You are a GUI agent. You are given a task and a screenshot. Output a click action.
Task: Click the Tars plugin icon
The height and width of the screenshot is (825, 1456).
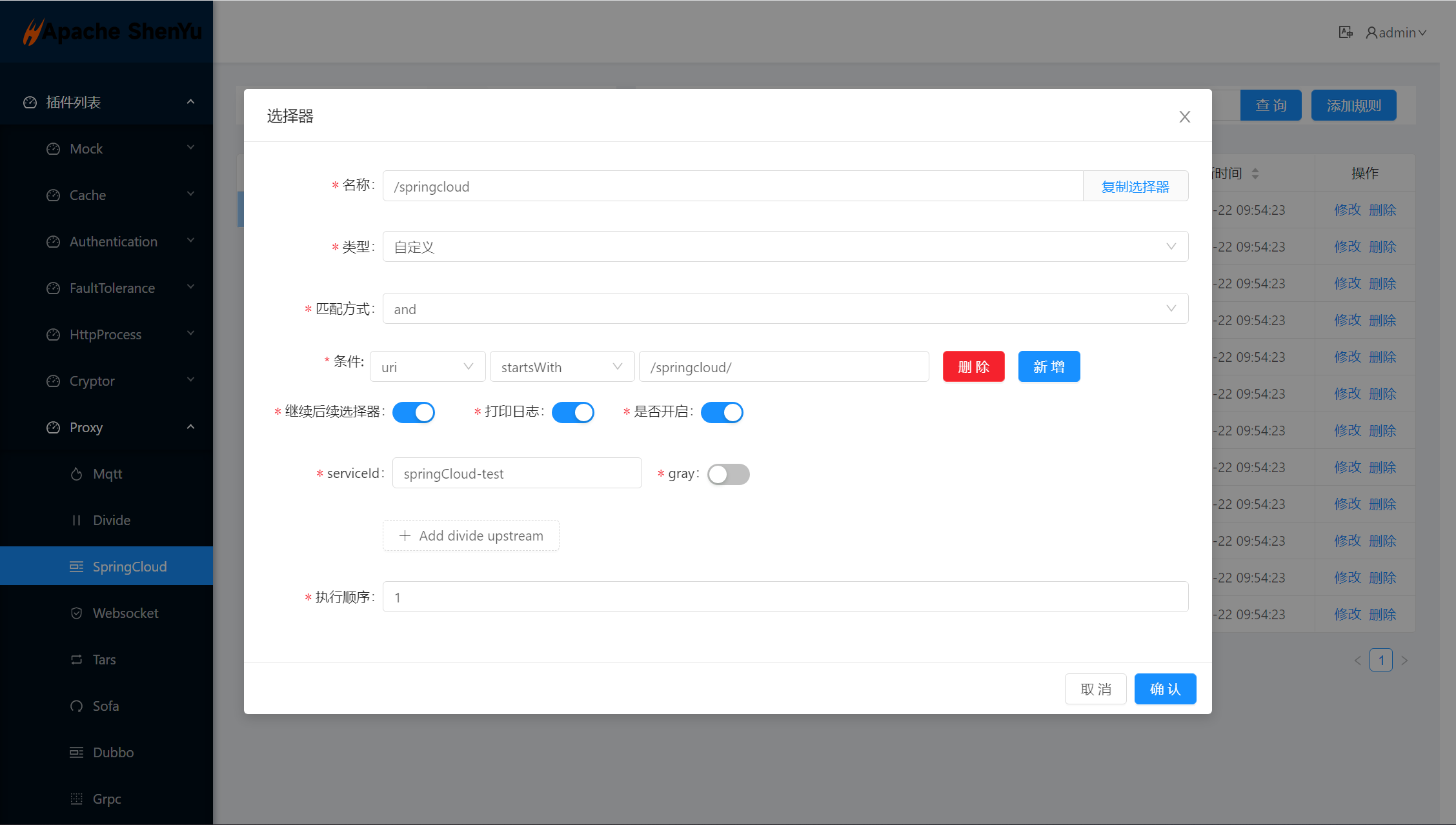(76, 660)
